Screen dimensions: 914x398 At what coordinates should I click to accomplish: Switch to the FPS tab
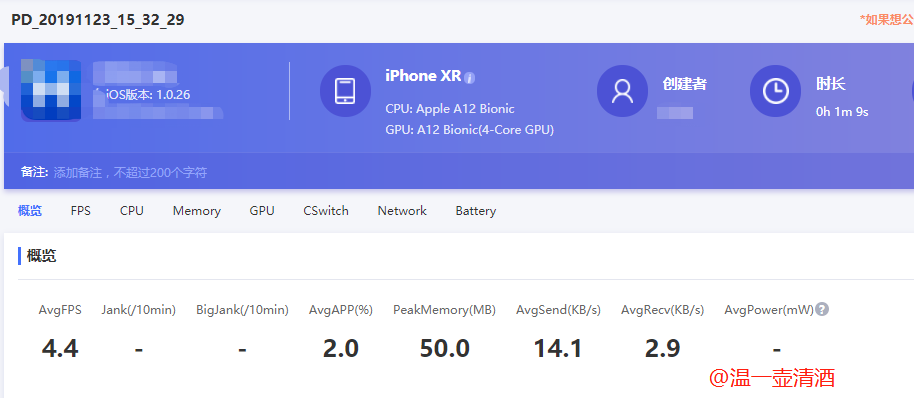pos(80,211)
